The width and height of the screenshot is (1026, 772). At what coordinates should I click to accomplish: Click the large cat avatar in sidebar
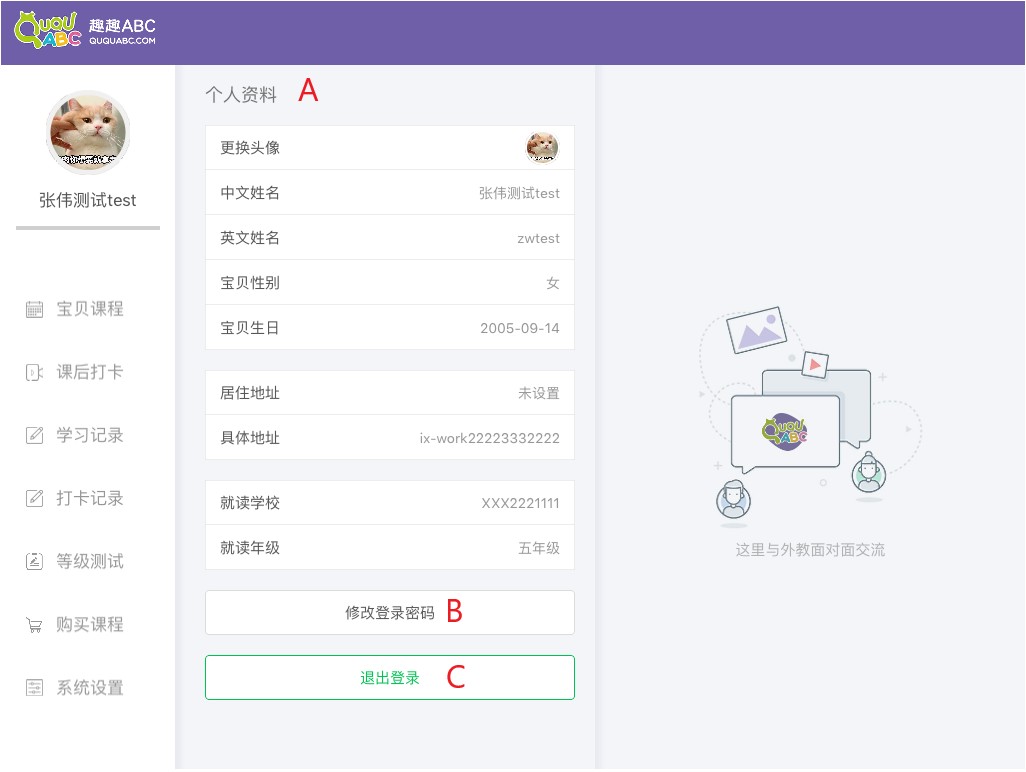point(88,131)
